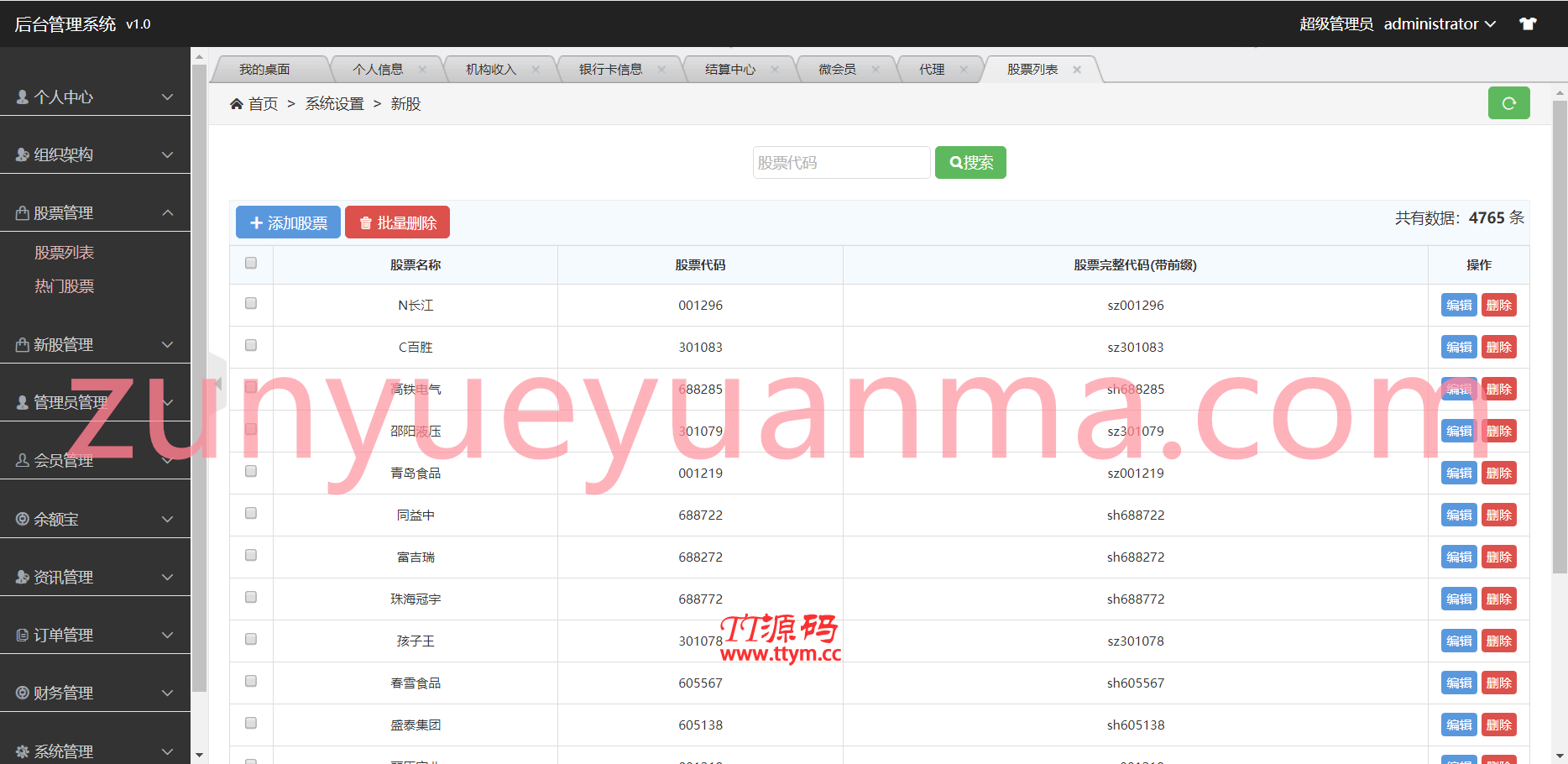Expand the 财务管理 menu chevron
Image resolution: width=1568 pixels, height=764 pixels.
168,693
